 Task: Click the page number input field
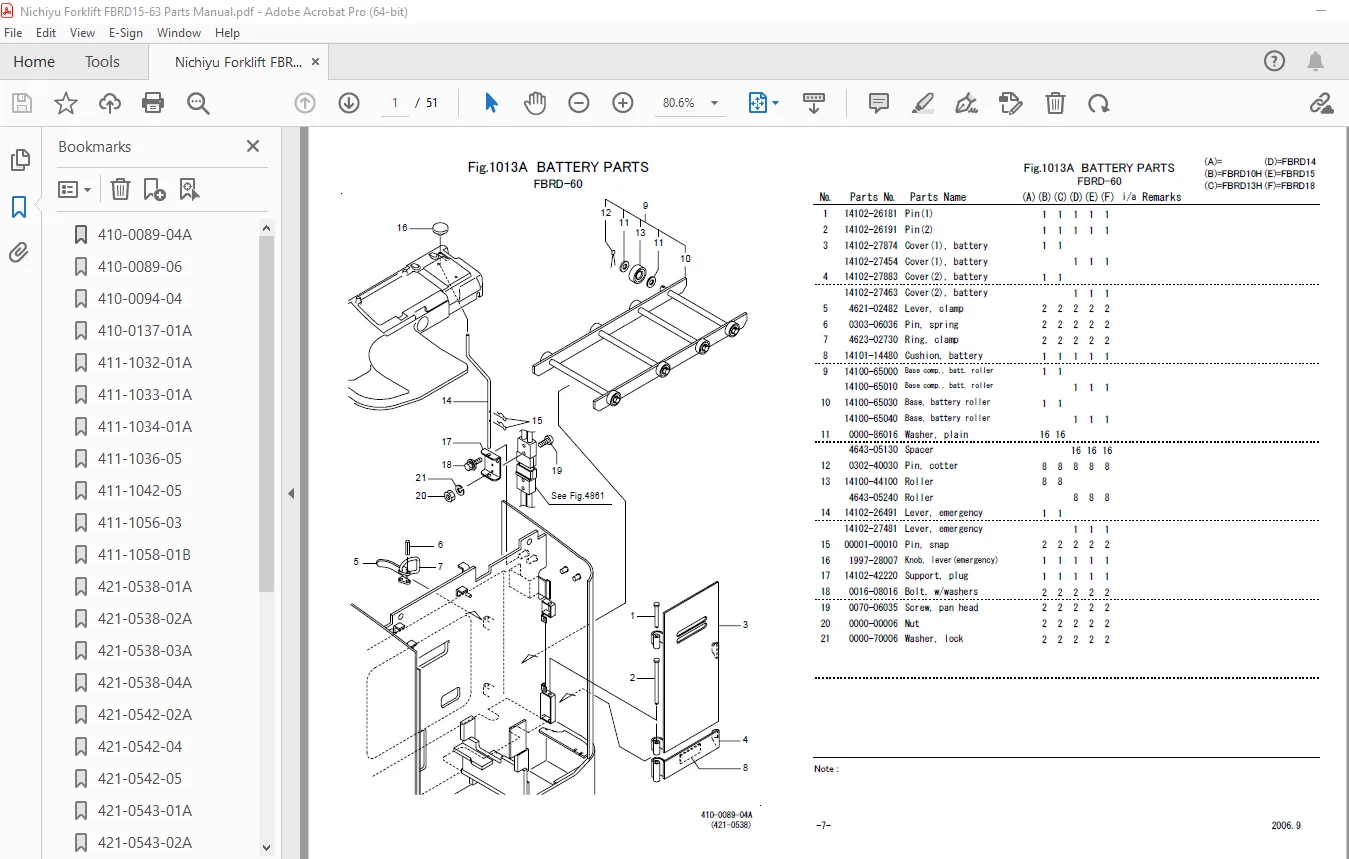(395, 103)
